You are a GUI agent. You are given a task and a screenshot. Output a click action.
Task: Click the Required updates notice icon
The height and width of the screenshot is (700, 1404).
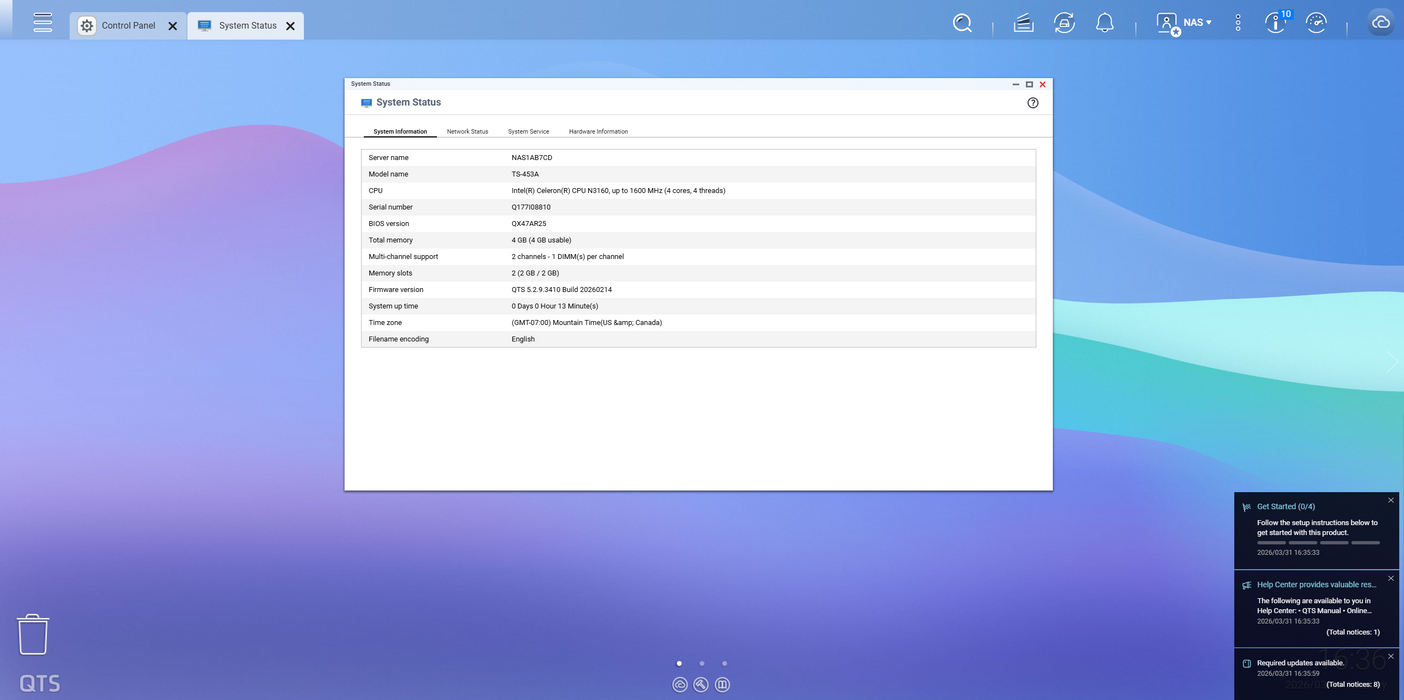[x=1247, y=663]
